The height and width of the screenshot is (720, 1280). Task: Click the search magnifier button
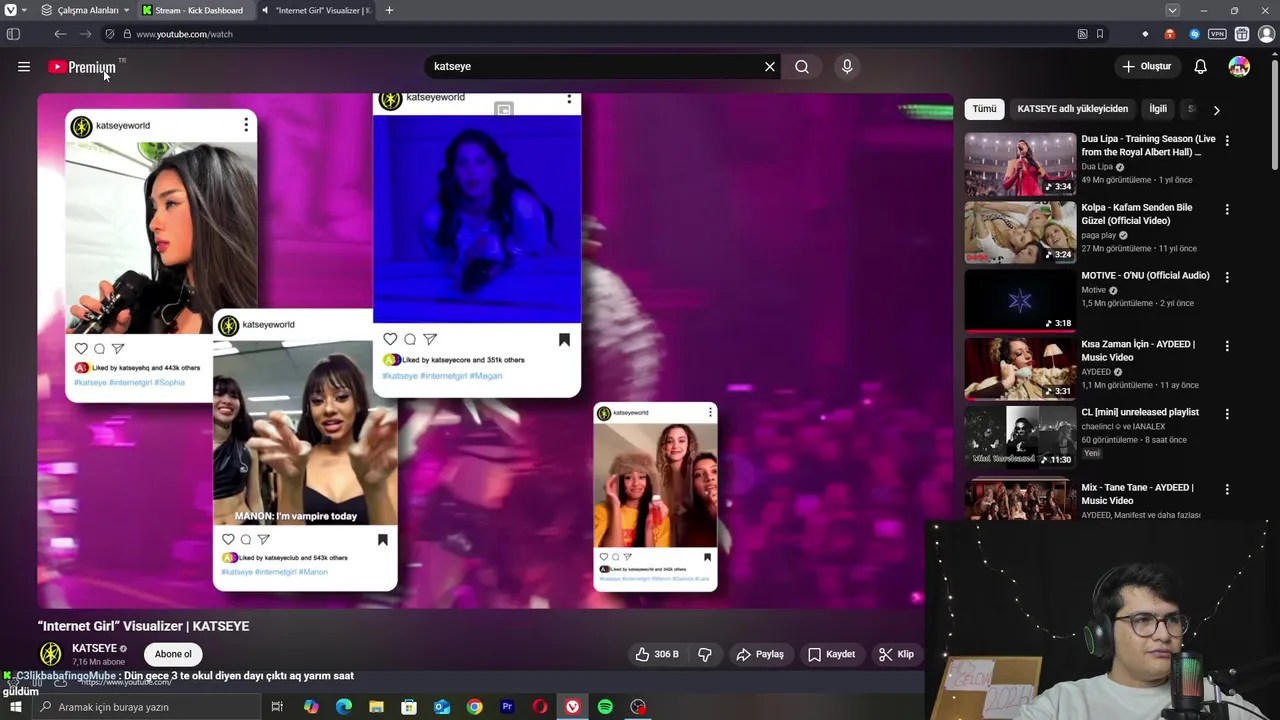click(x=802, y=67)
